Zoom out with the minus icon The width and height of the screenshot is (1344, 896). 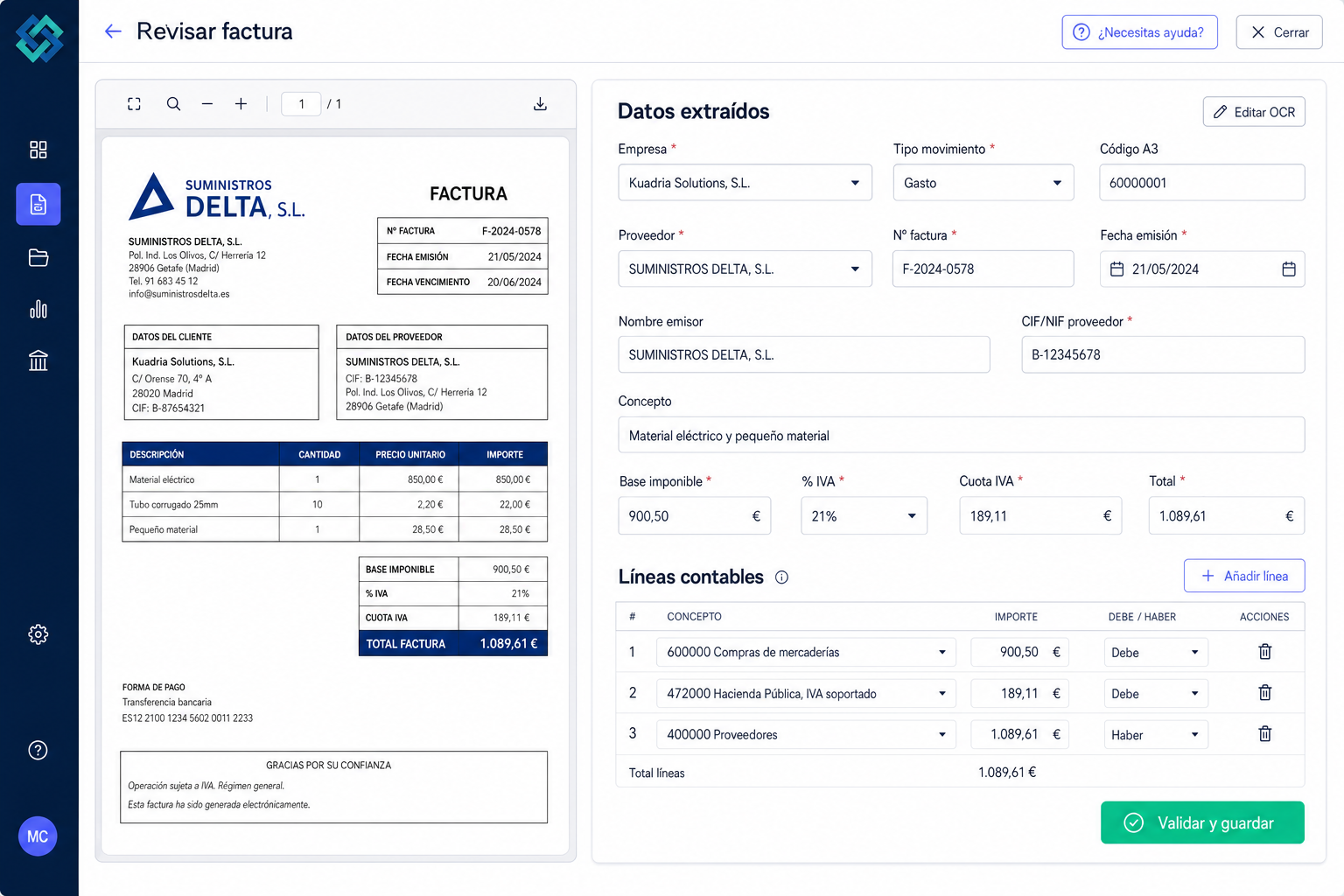(207, 104)
